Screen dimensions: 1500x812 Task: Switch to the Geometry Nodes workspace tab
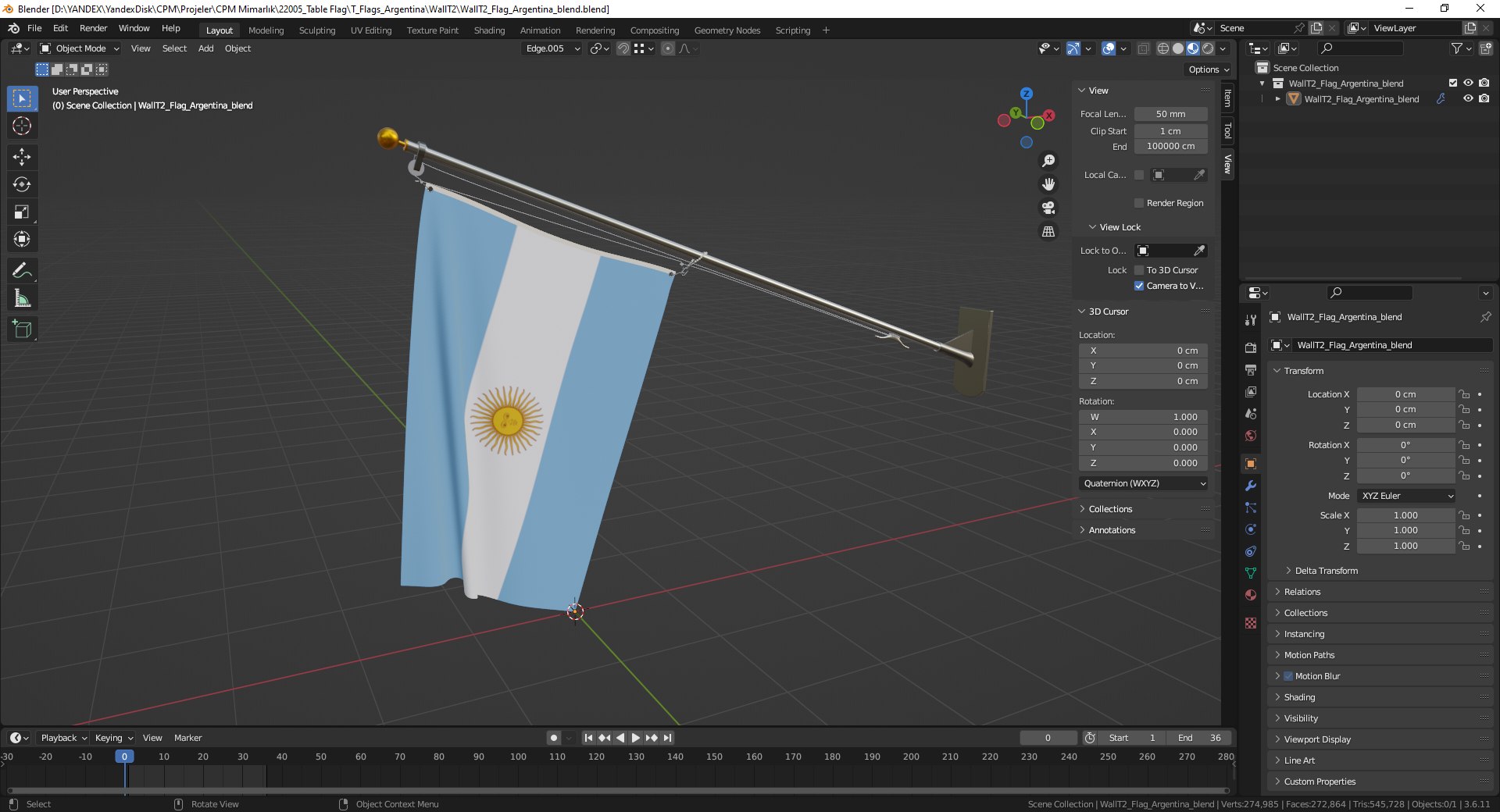727,30
